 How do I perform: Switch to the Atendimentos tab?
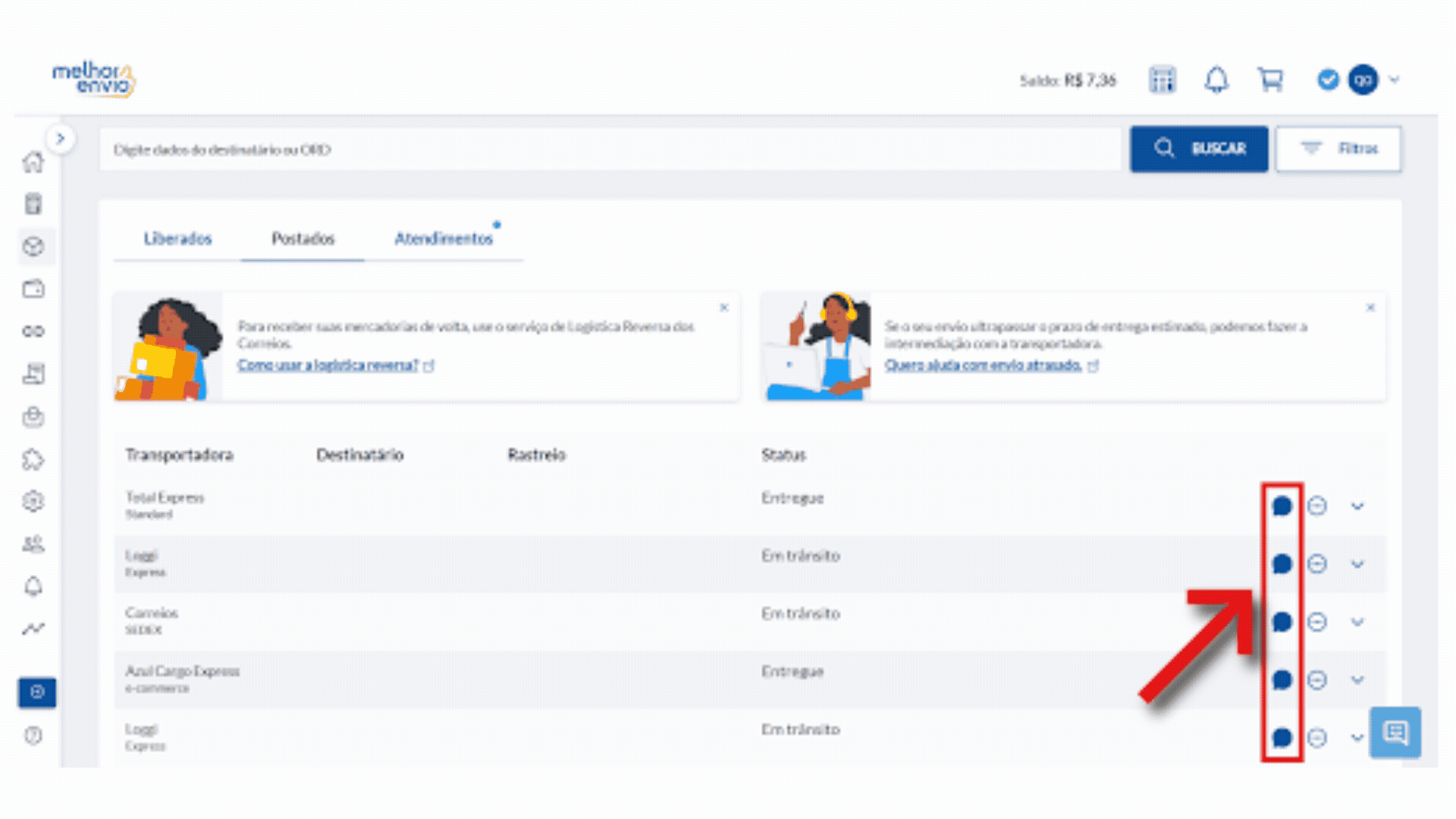(x=444, y=238)
